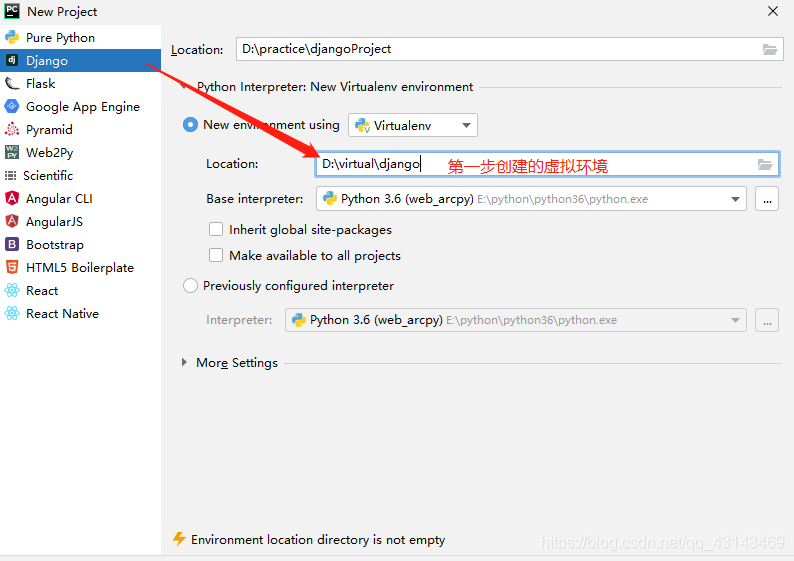
Task: Select React project type
Action: (81, 291)
